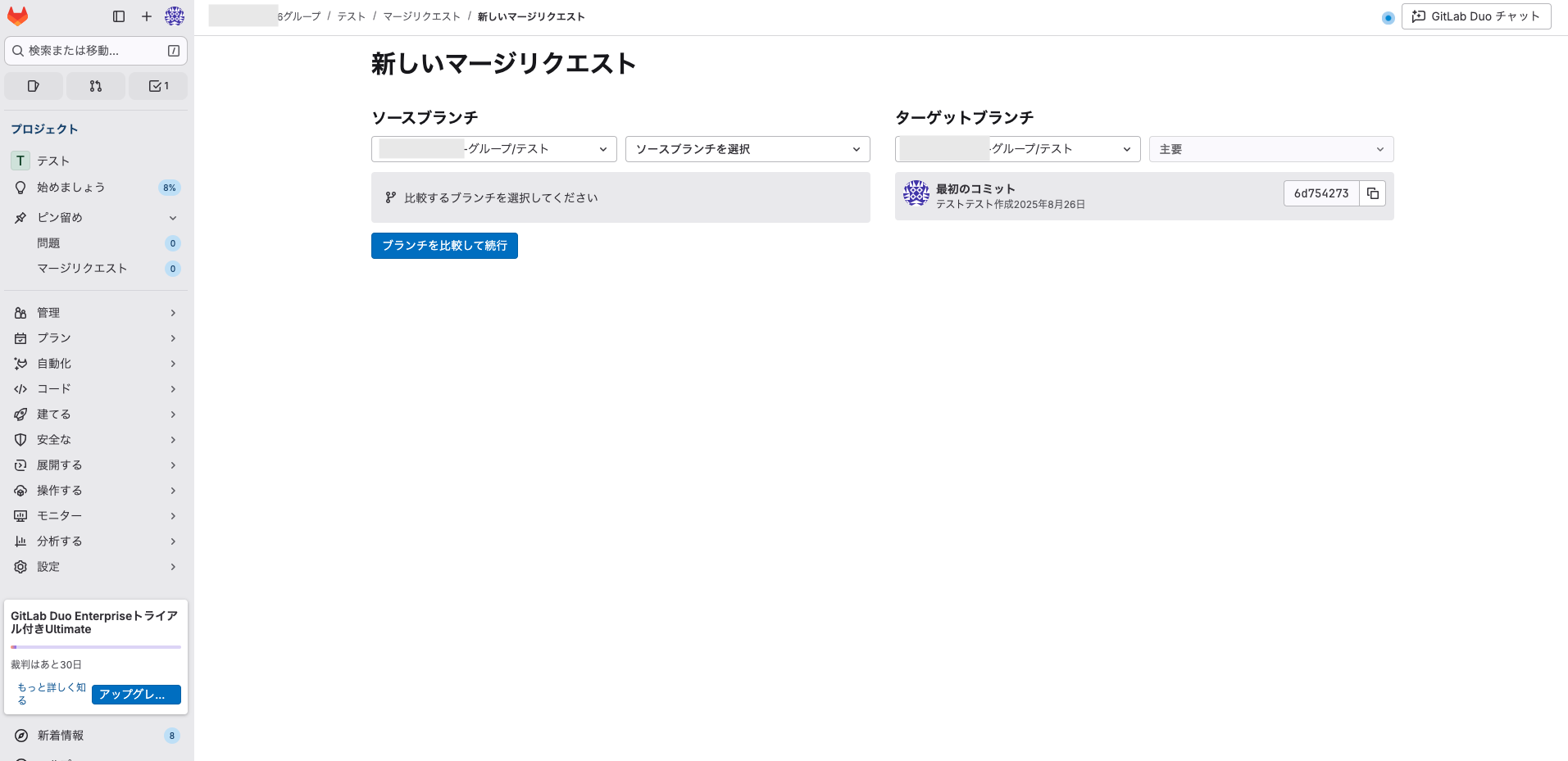Screen dimensions: 1568x761
Task: Open the GitLab Duo チャット button
Action: click(1476, 16)
